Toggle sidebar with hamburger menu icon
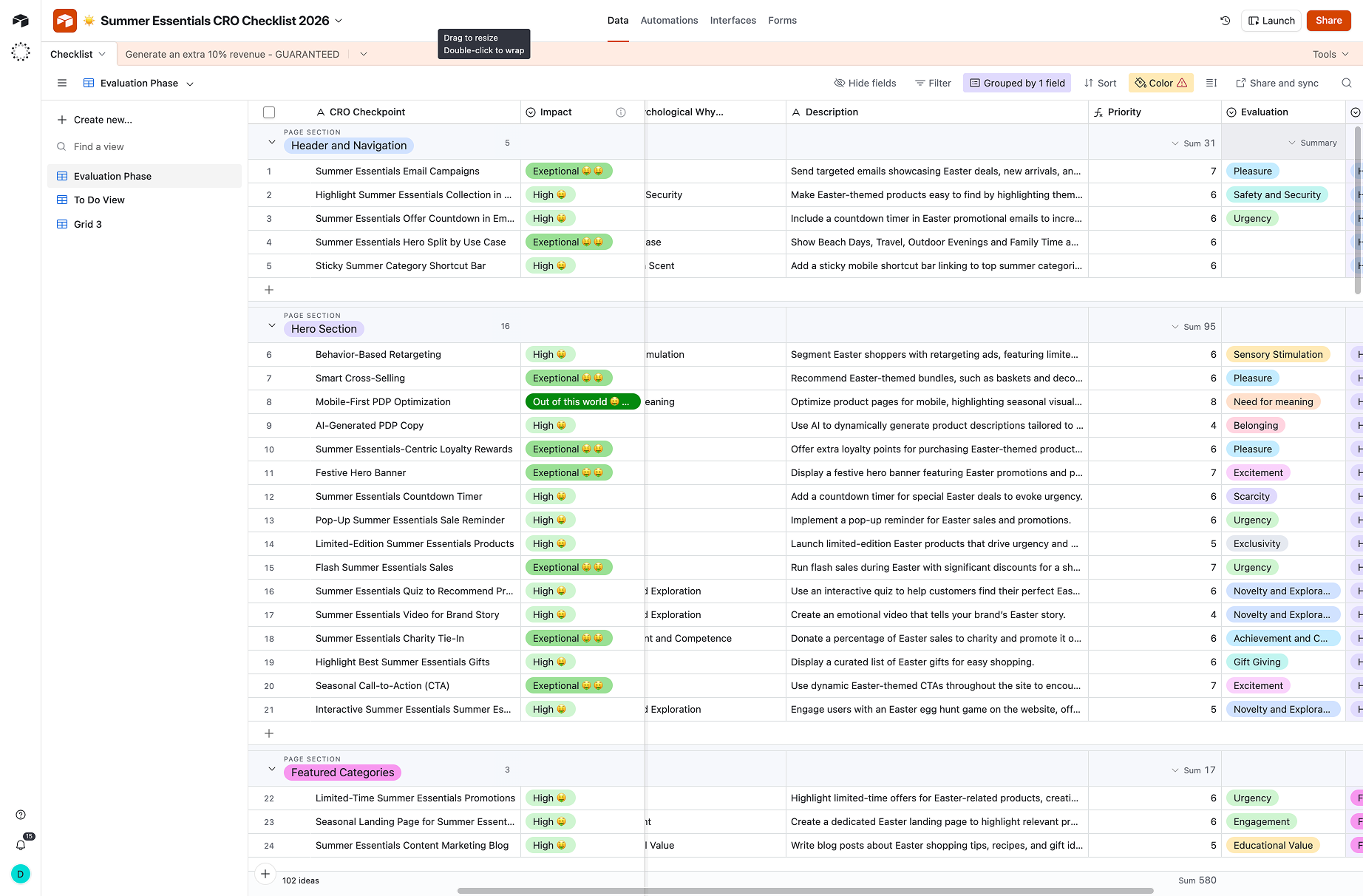Viewport: 1363px width, 896px height. 62,83
